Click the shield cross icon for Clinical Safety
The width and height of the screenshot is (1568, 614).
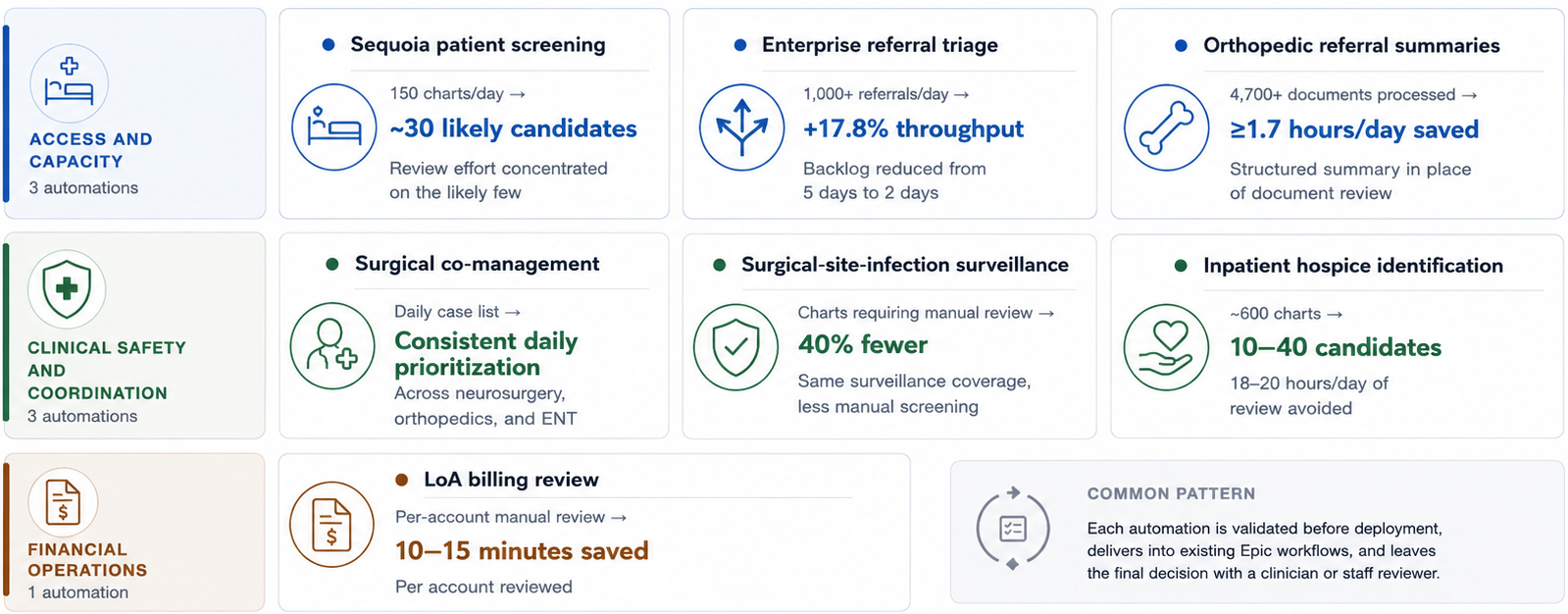pyautogui.click(x=67, y=289)
